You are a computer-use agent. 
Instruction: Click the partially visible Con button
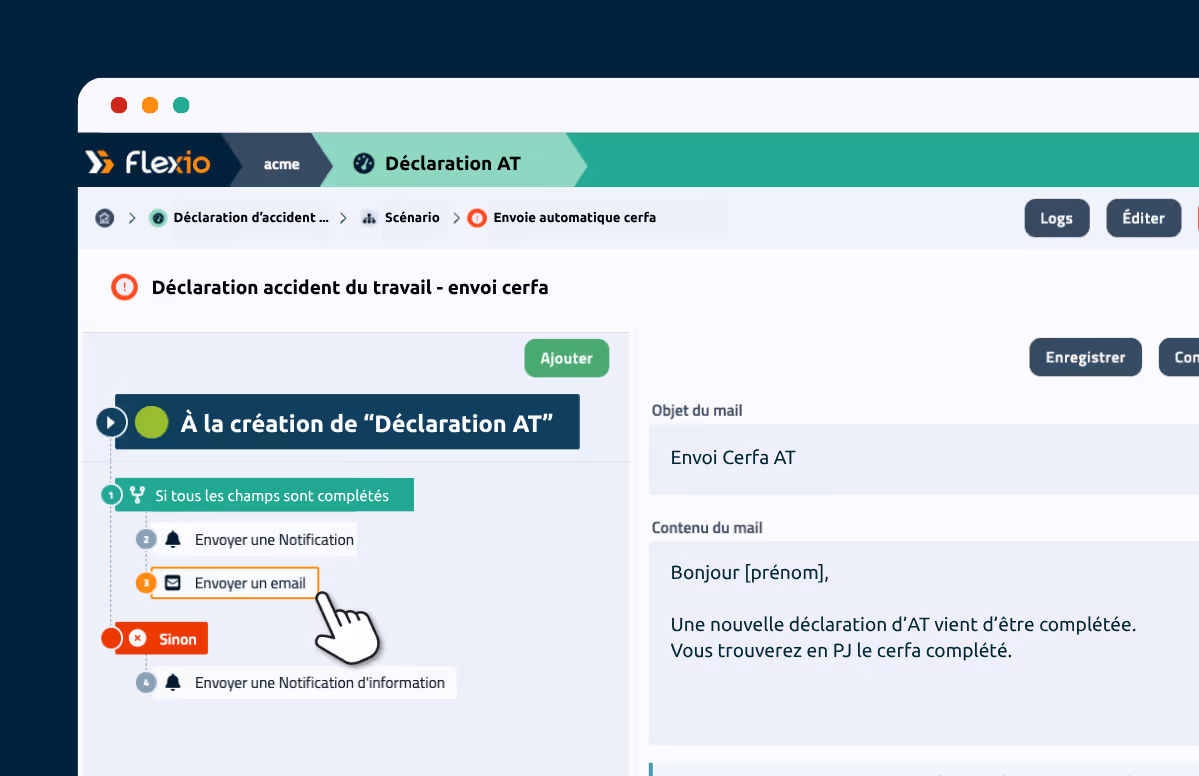click(x=1179, y=357)
